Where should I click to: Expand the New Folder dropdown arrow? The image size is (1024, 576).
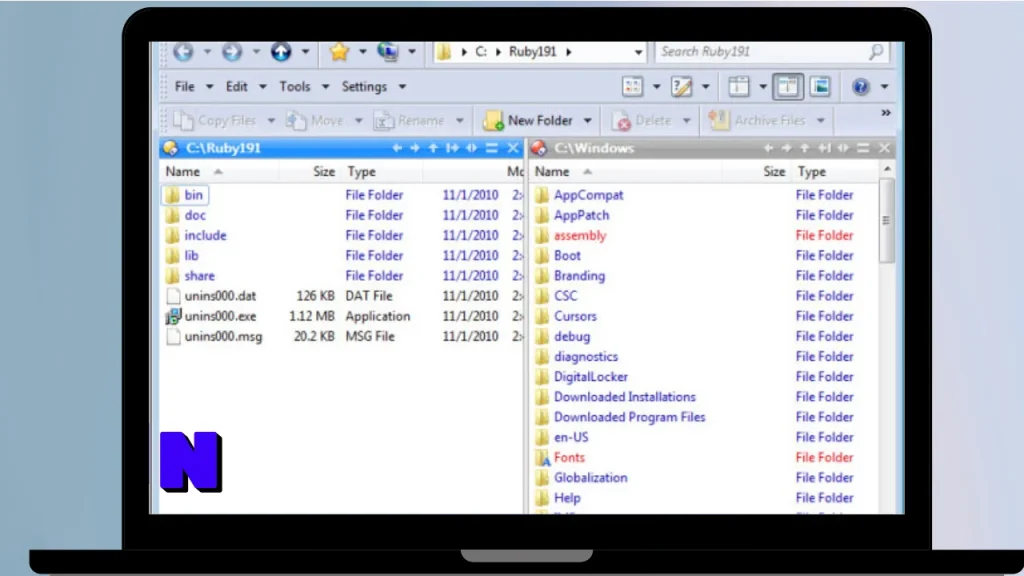click(x=587, y=120)
